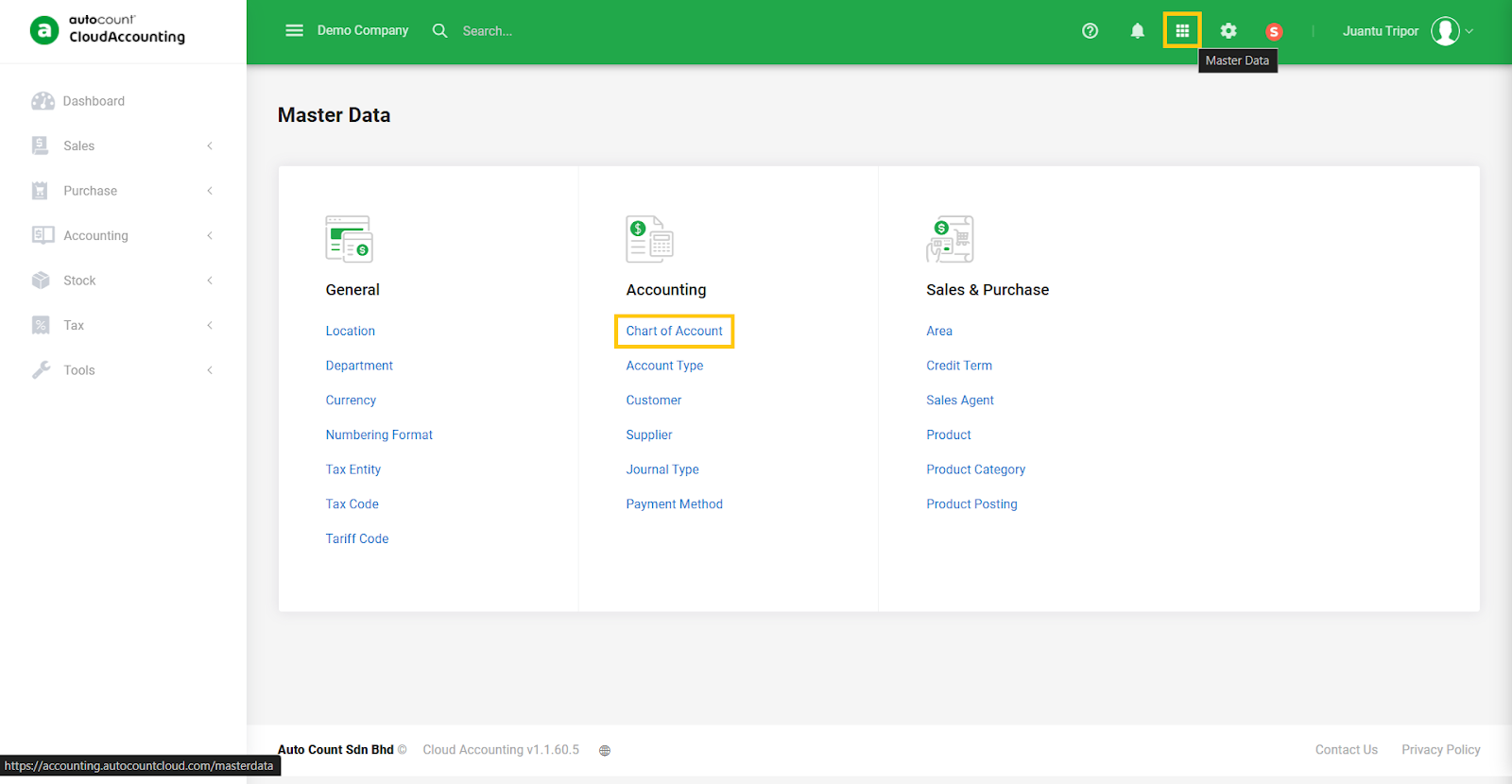Expand the Stock sidebar menu

point(123,281)
